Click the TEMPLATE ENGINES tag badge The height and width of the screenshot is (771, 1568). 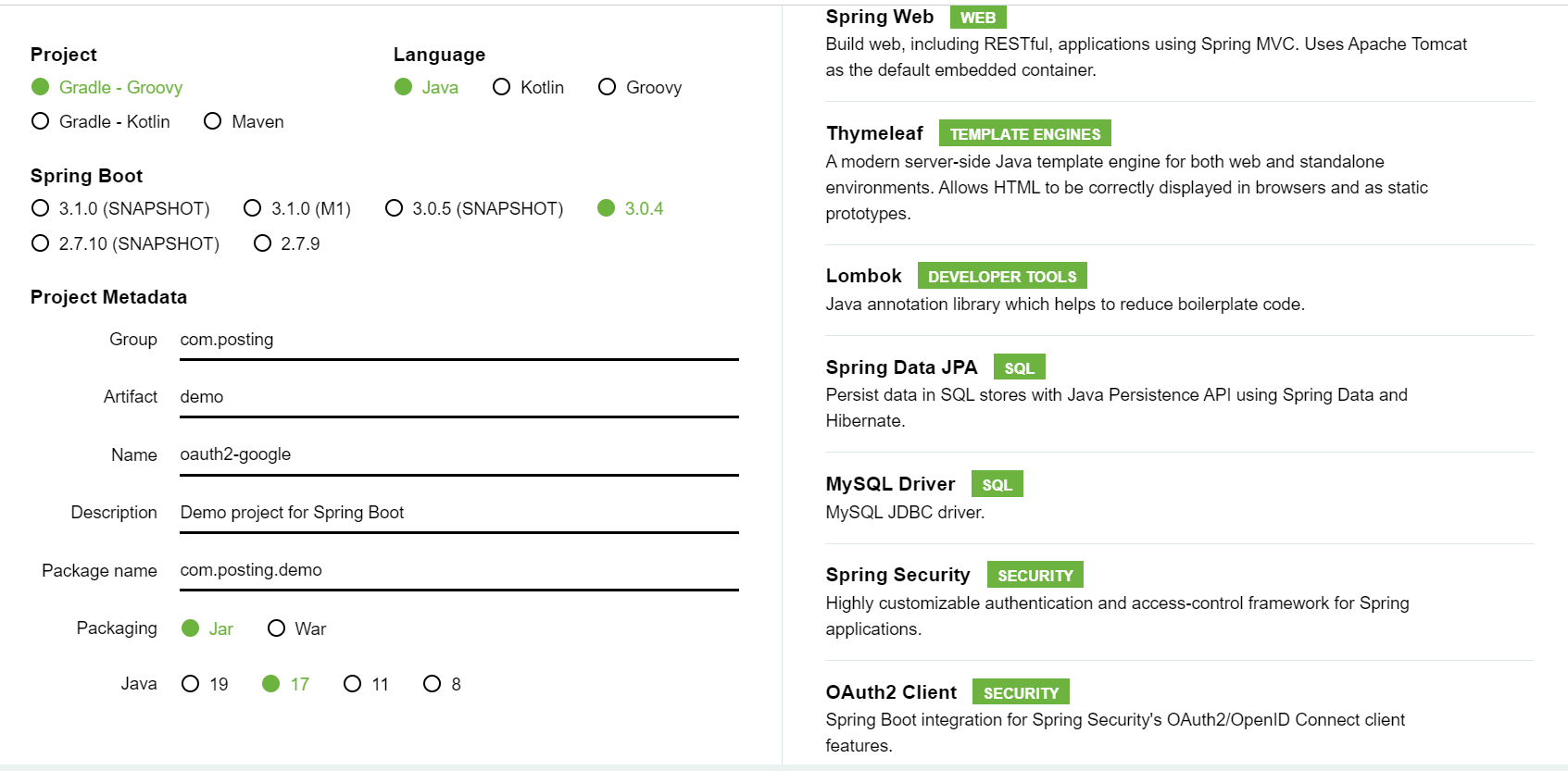click(x=1025, y=133)
